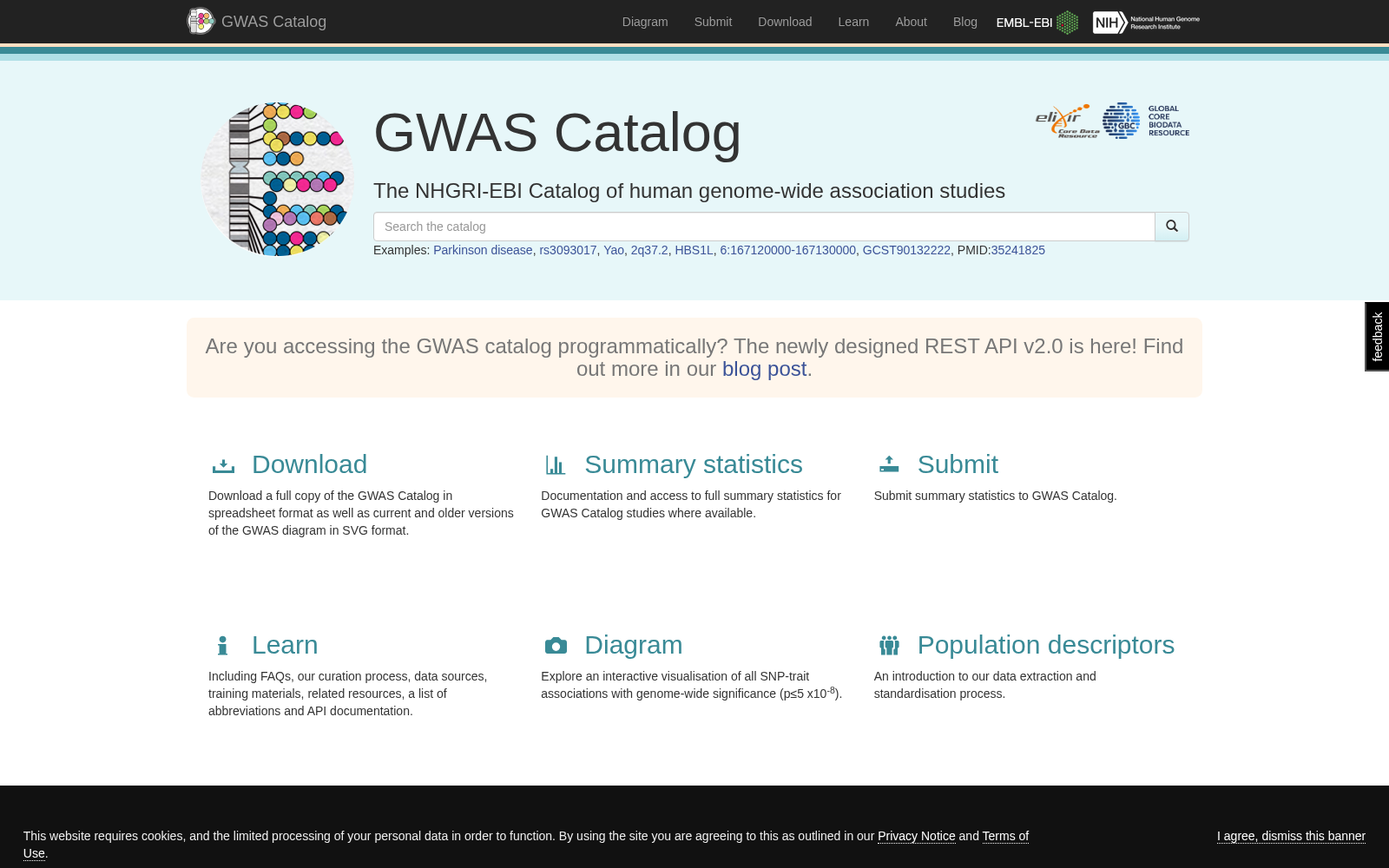The width and height of the screenshot is (1389, 868).
Task: Open the Learn navbar item
Action: (853, 22)
